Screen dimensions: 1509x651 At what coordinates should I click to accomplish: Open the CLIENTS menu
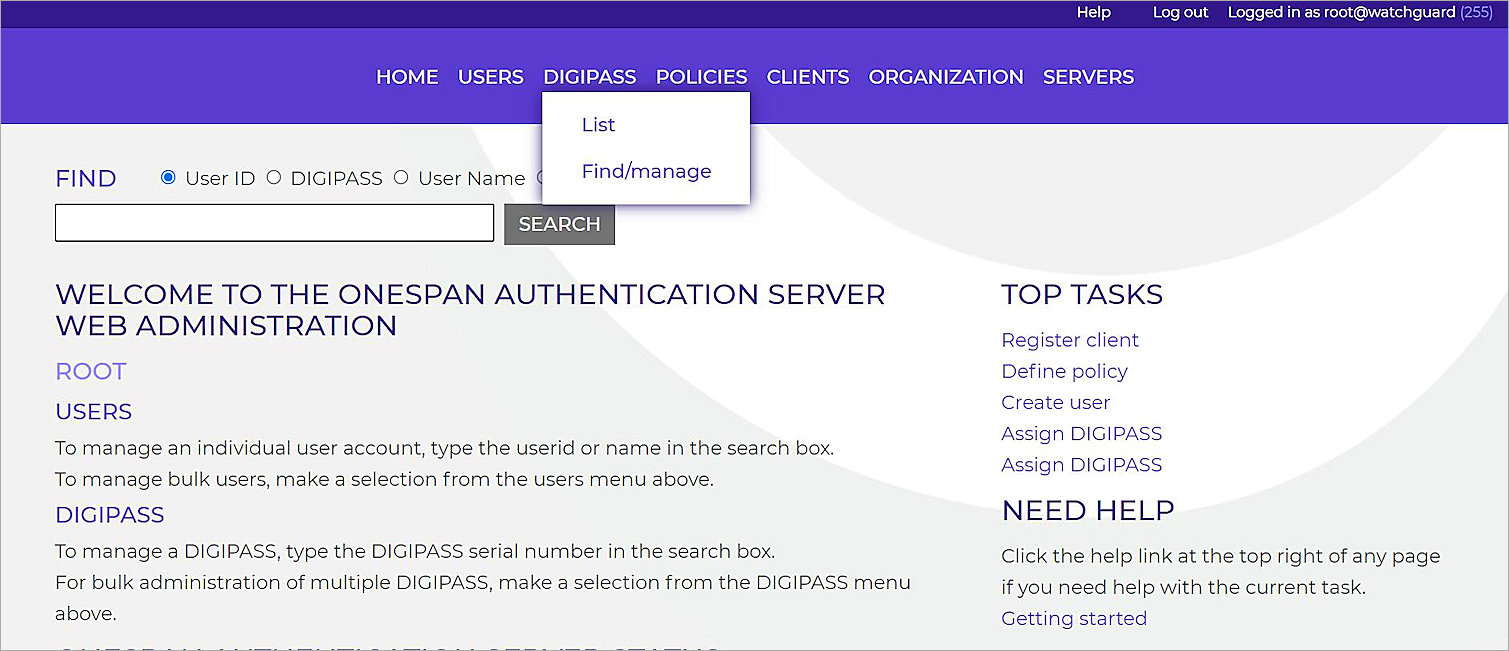(807, 76)
